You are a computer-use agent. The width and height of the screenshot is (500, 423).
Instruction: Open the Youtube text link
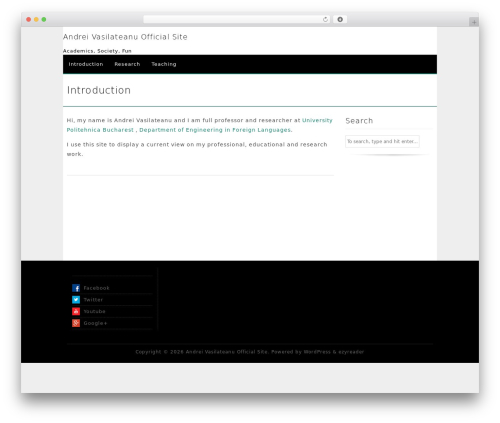click(94, 311)
